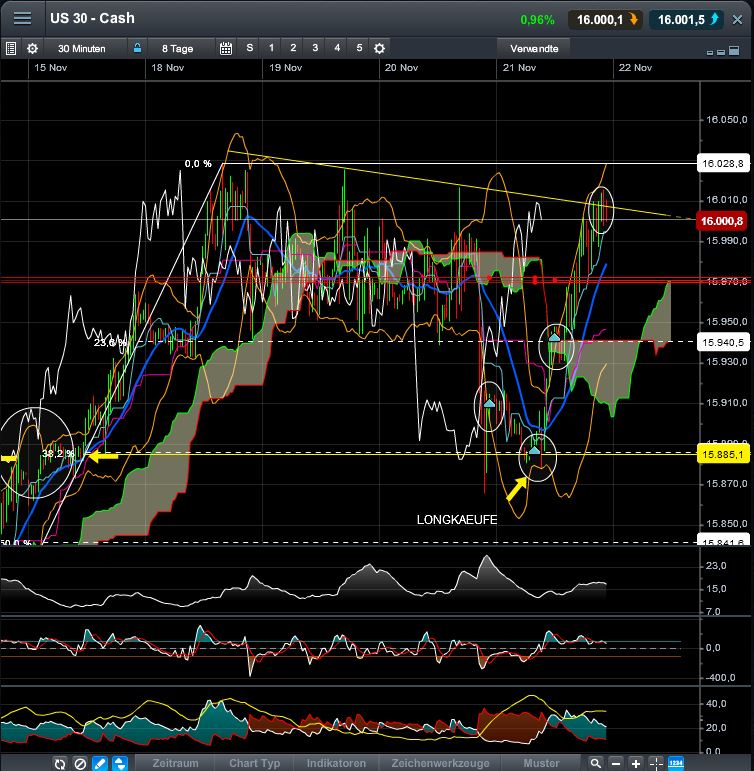Open the 30 Minuten interval dropdown
The height and width of the screenshot is (771, 754).
click(84, 48)
